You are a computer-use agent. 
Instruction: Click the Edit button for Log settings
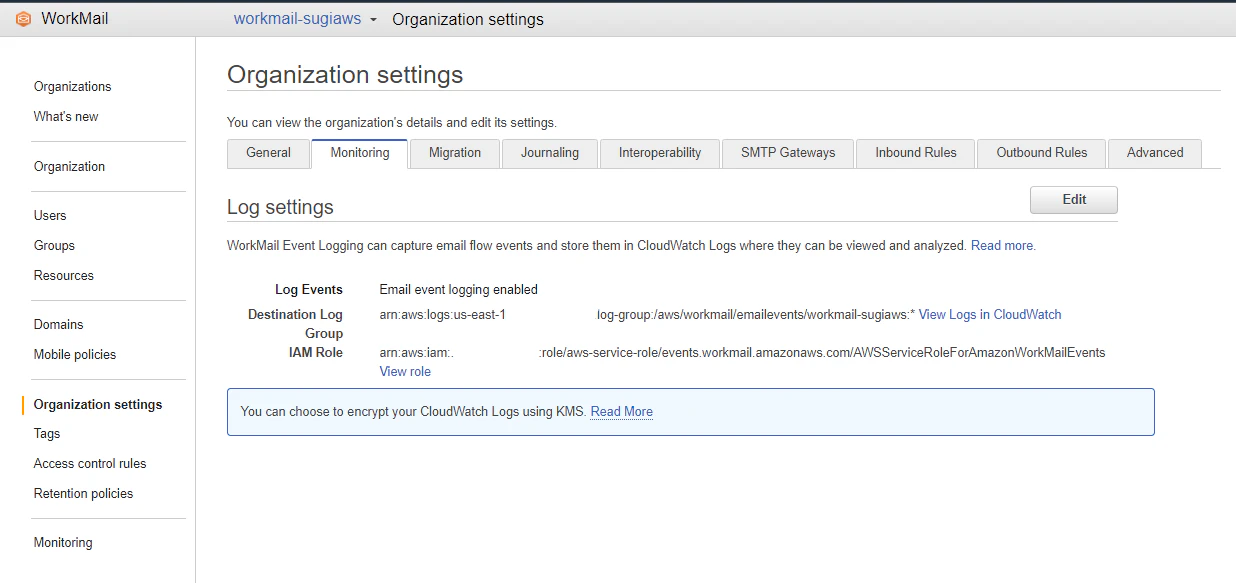coord(1074,200)
